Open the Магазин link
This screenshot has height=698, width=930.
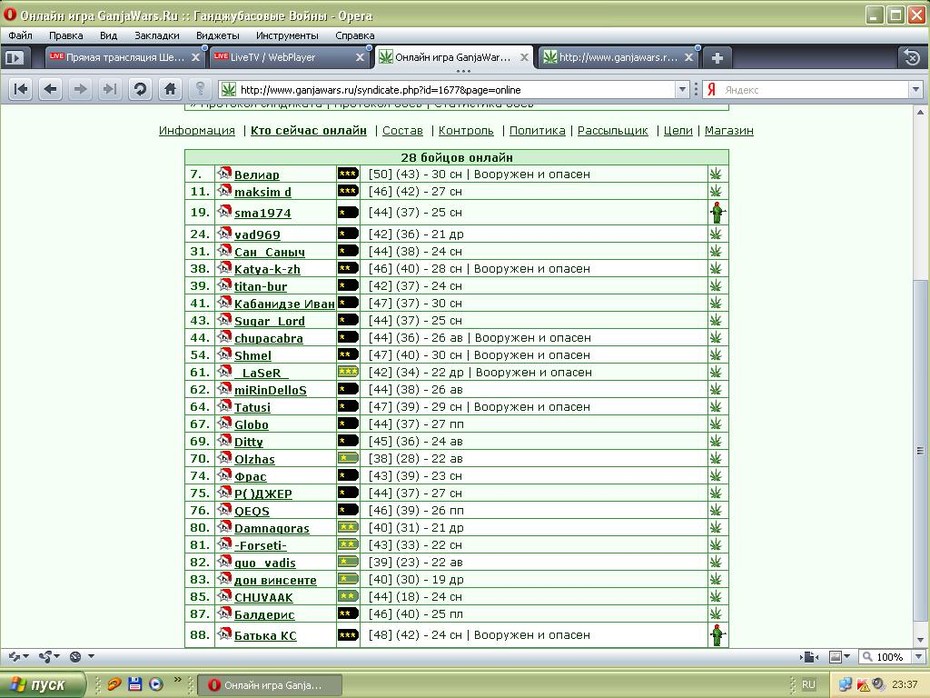[729, 130]
